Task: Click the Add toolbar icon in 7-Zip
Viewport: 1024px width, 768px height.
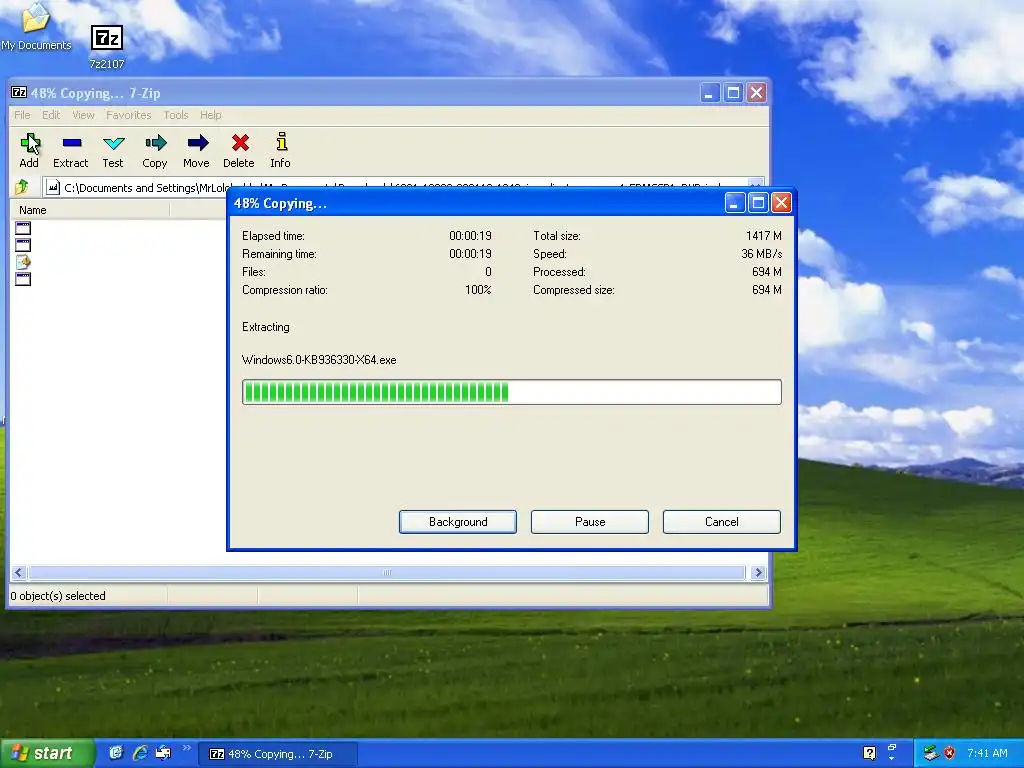Action: [29, 150]
